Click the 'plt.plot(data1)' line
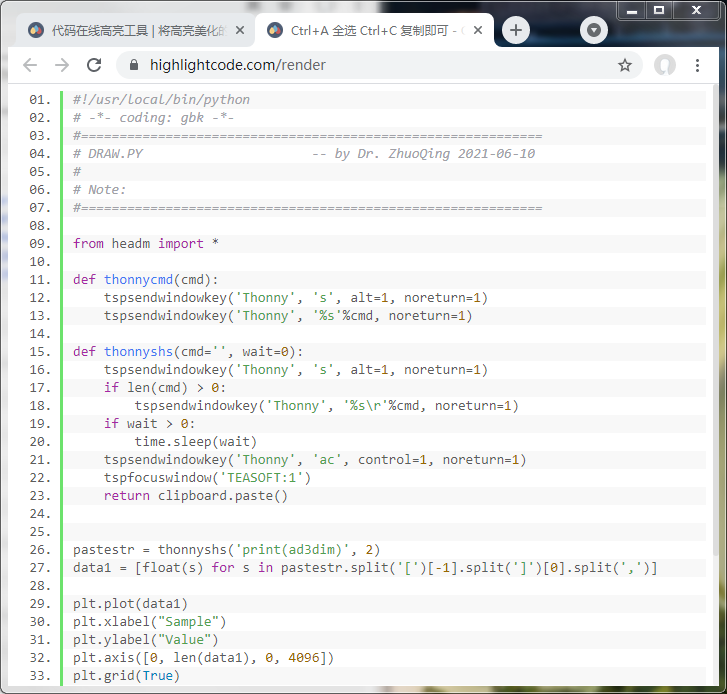Image resolution: width=727 pixels, height=694 pixels. [130, 604]
